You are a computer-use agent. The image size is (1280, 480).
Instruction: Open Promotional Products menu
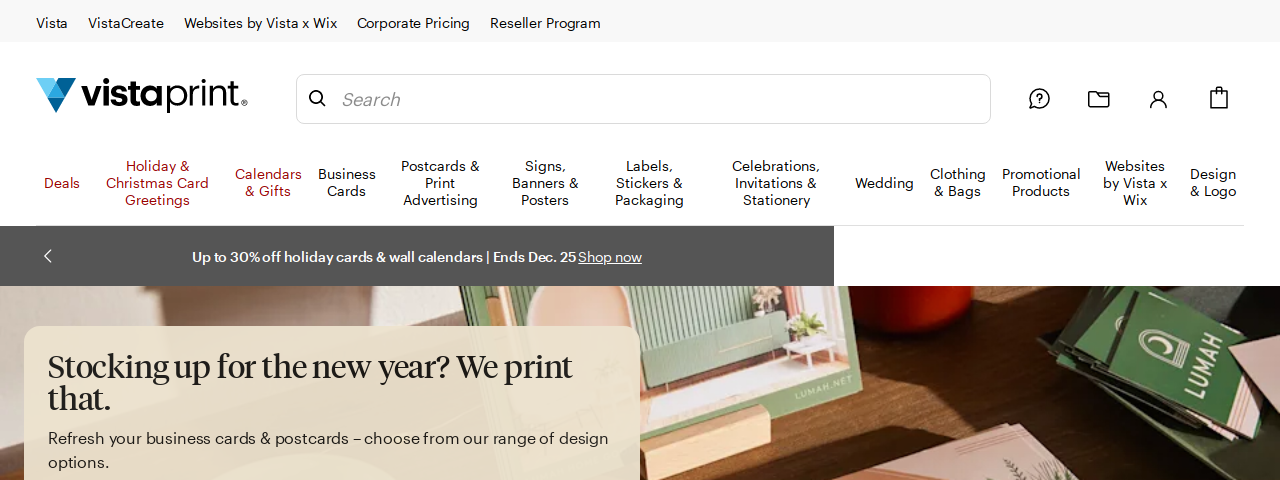point(1041,183)
